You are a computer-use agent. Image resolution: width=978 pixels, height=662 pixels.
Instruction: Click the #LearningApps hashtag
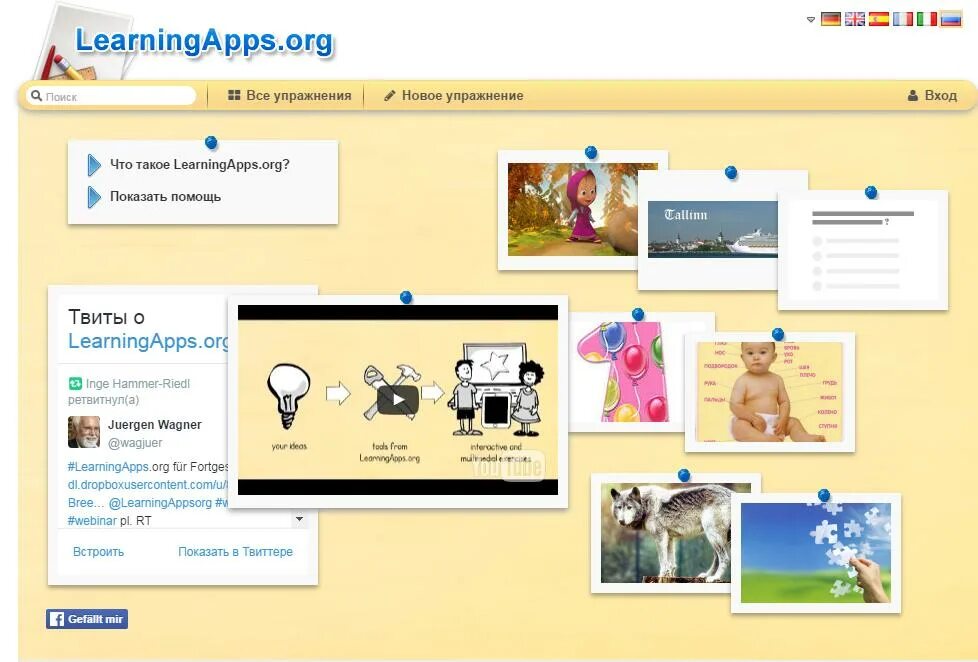[108, 466]
